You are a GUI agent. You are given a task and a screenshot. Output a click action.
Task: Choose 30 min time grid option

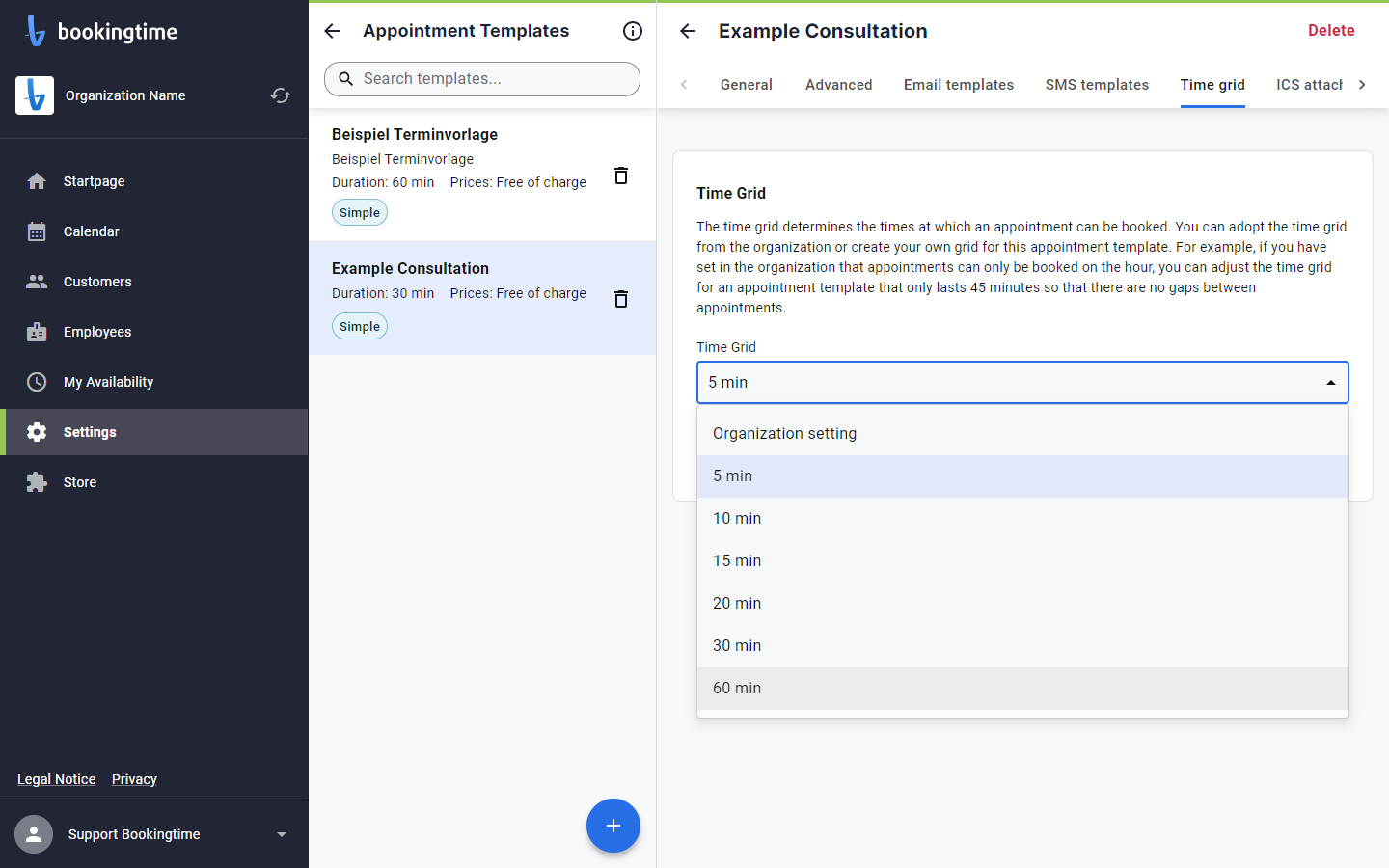1022,646
